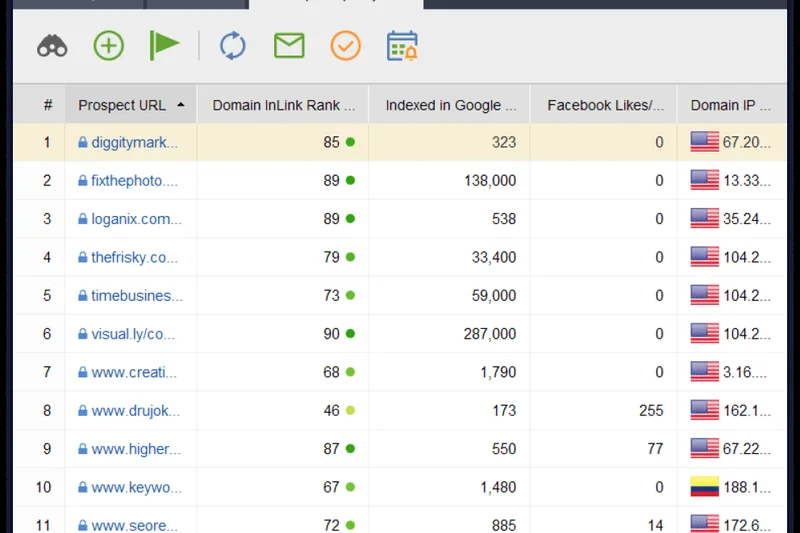Screen dimensions: 800x533
Task: Click the lock icon beside fixthephoto
Action: pyautogui.click(x=83, y=180)
